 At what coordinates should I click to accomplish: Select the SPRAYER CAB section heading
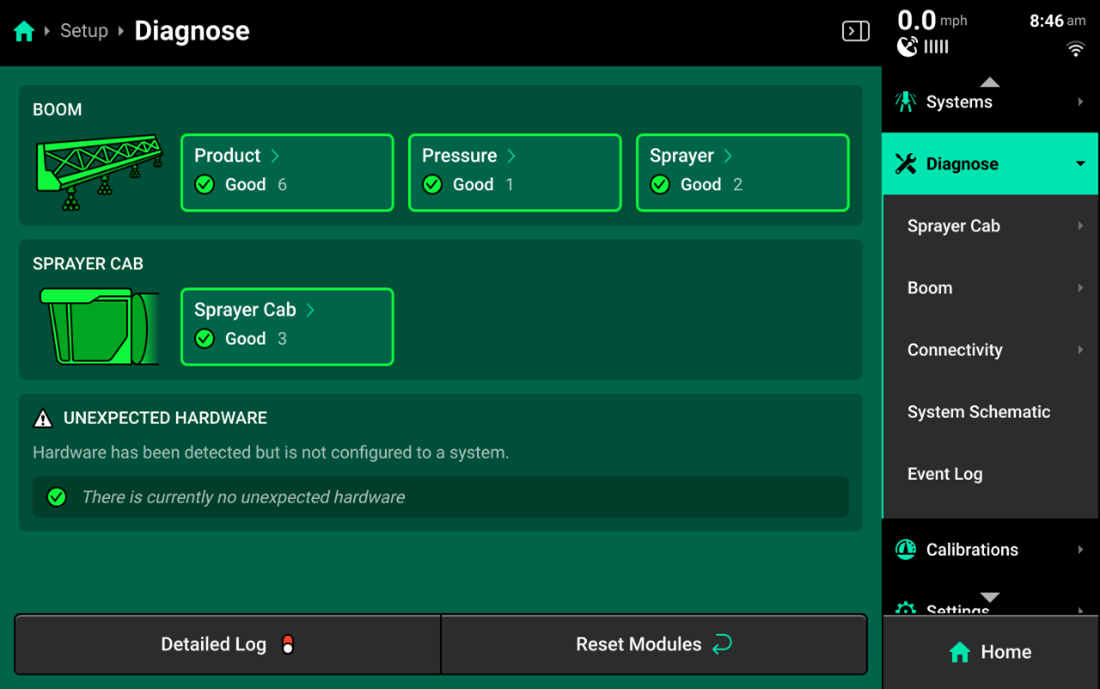click(x=88, y=264)
